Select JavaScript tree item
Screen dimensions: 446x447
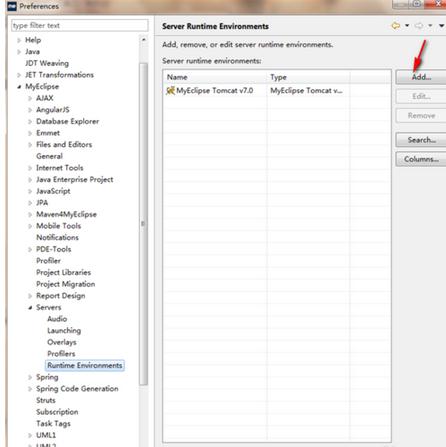coord(53,191)
